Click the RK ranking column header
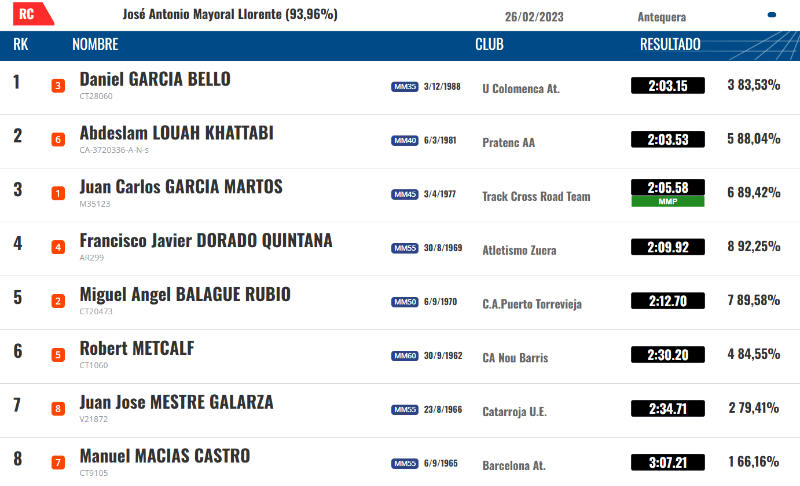800x486 pixels. [x=20, y=44]
